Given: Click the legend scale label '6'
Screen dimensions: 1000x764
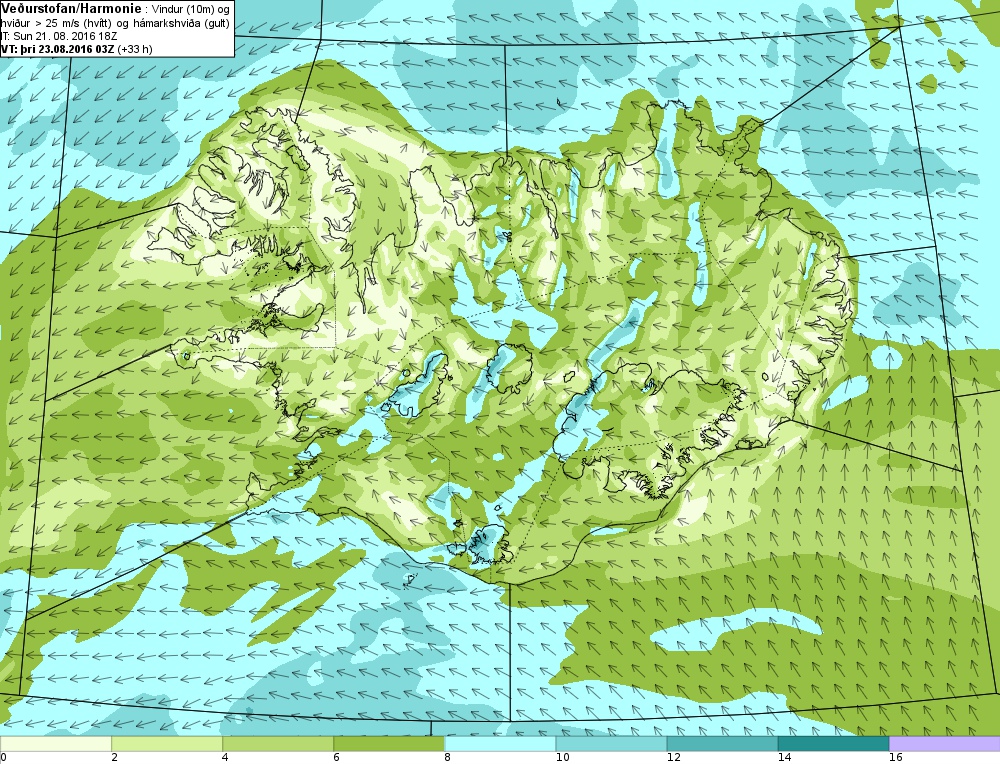Looking at the screenshot, I should tap(336, 758).
